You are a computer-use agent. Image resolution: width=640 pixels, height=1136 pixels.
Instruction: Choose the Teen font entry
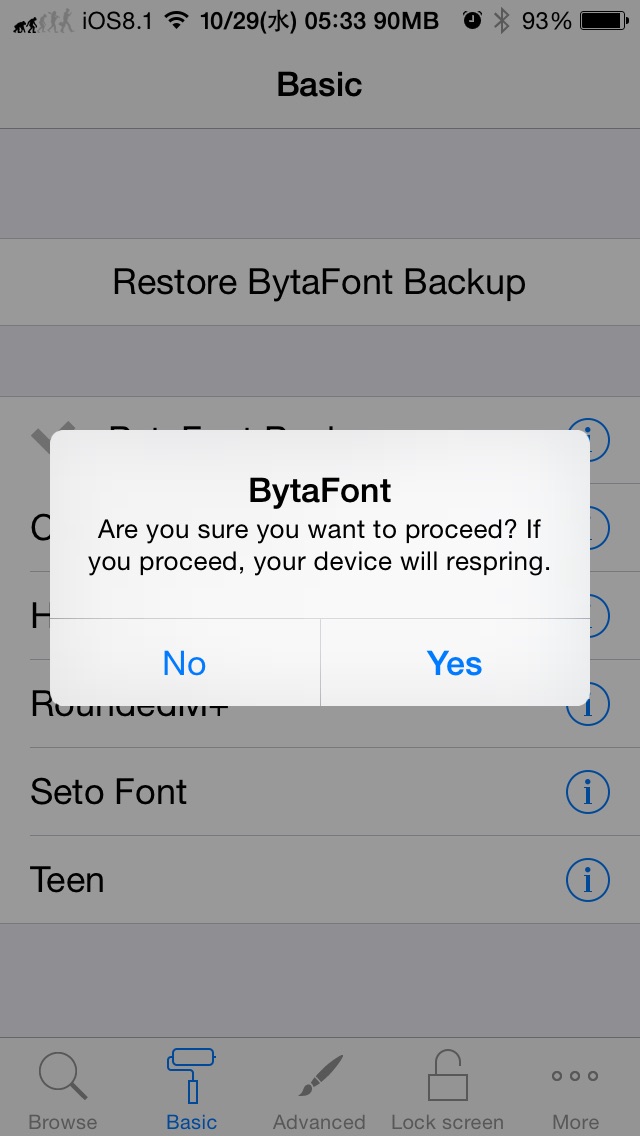coord(320,880)
